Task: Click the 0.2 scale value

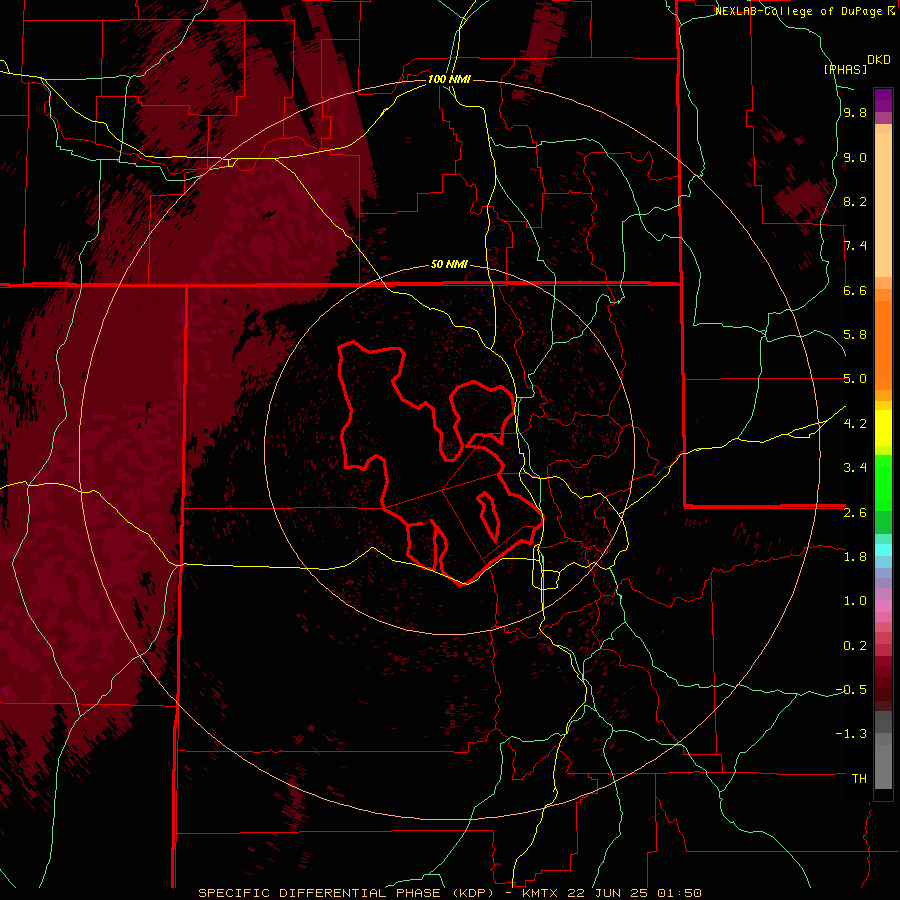Action: pyautogui.click(x=855, y=646)
